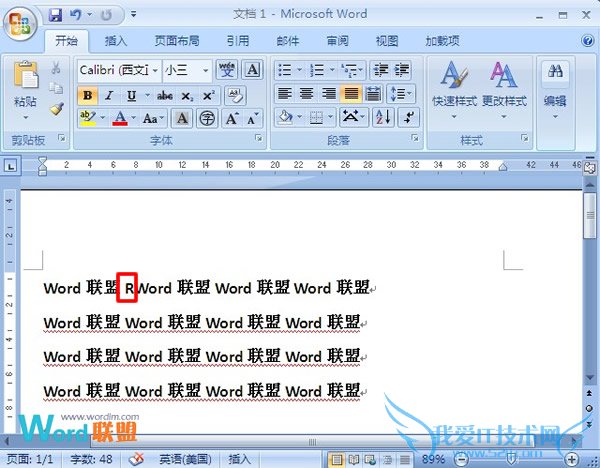Switch to the 视图 tab
The image size is (600, 468).
387,41
